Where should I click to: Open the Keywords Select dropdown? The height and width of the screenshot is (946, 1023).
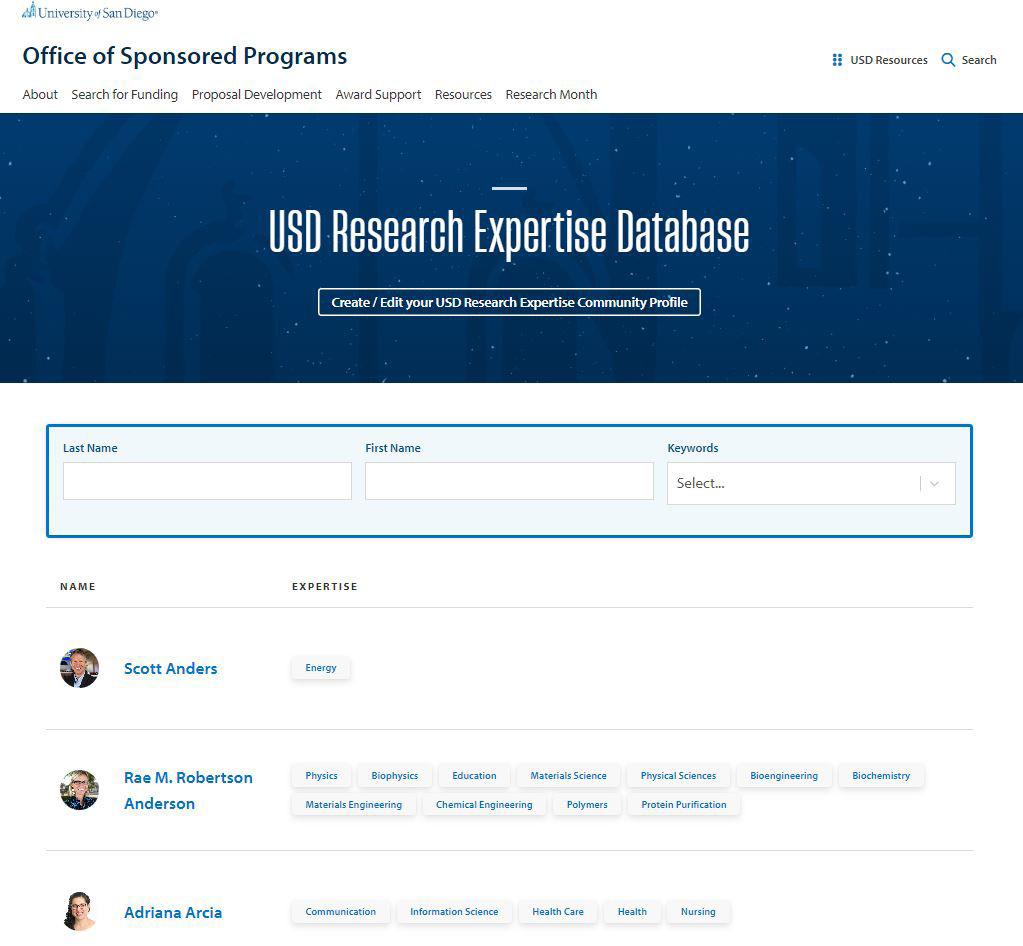[x=811, y=483]
